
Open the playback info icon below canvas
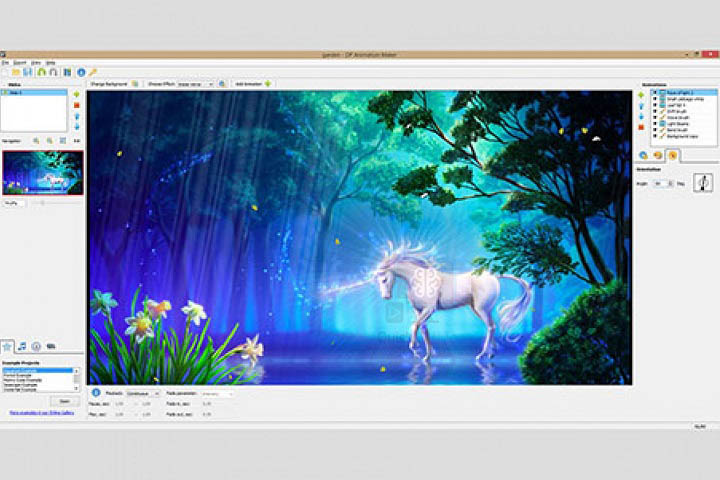pos(96,393)
